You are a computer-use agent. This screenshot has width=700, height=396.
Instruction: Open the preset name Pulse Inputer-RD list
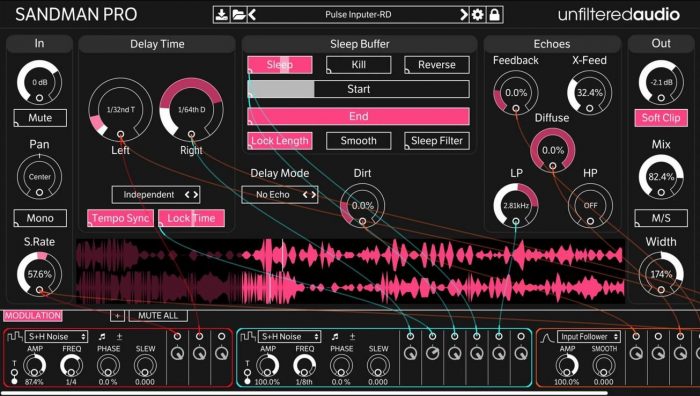click(358, 15)
